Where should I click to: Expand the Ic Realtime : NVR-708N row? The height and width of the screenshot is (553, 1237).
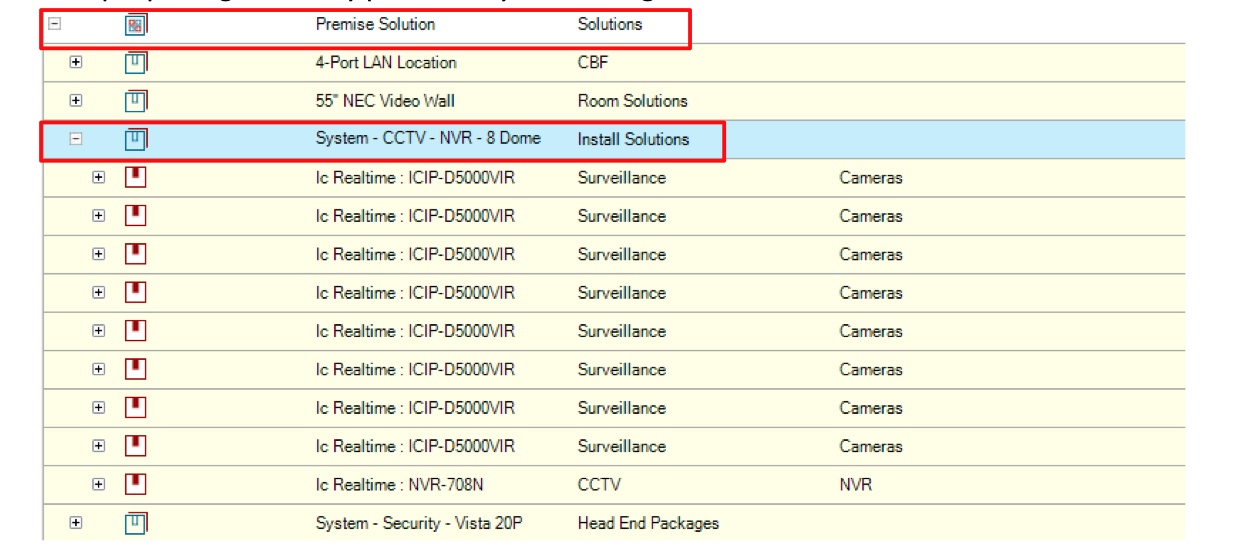pyautogui.click(x=98, y=484)
